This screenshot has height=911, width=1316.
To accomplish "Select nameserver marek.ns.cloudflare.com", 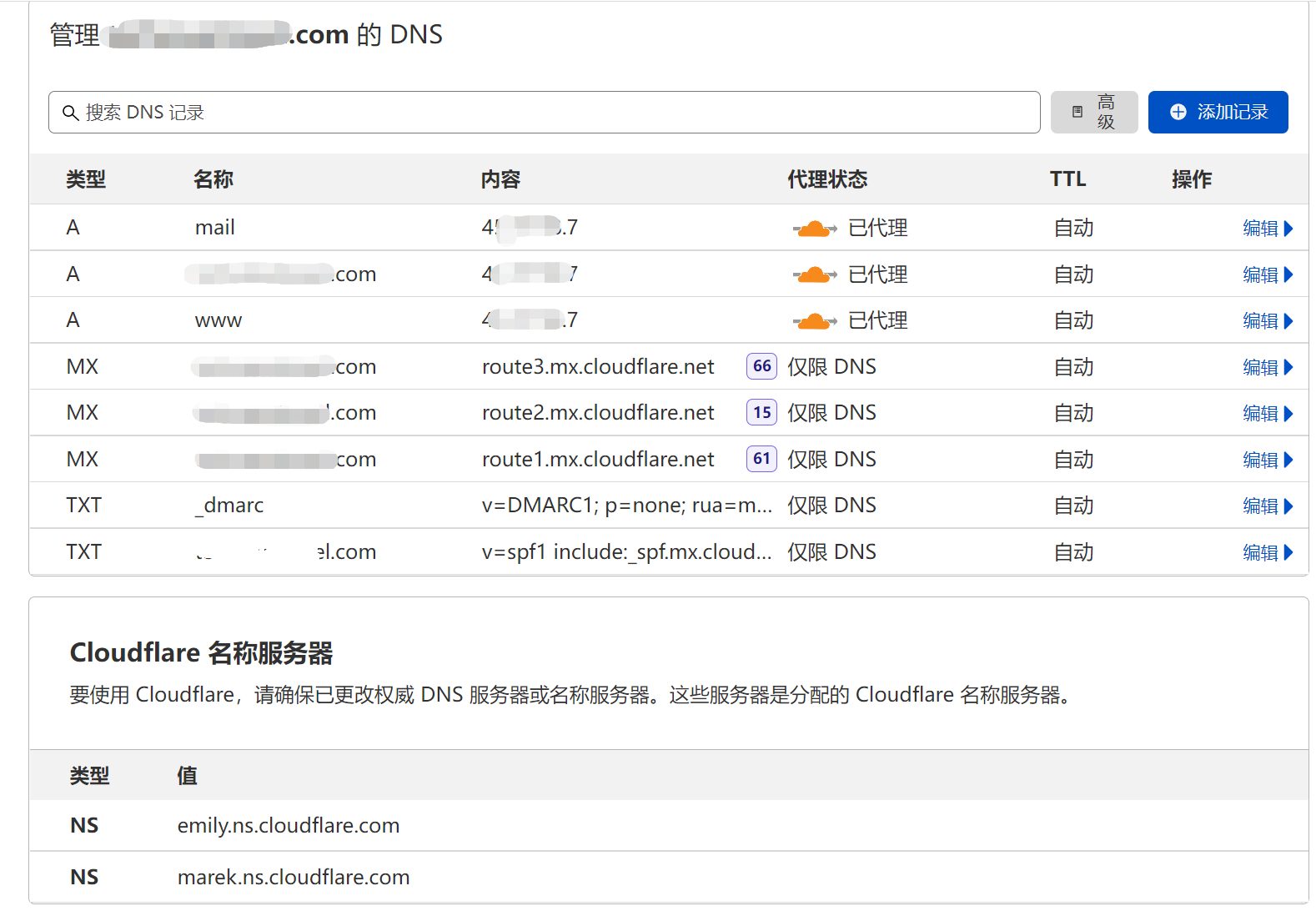I will pyautogui.click(x=294, y=878).
